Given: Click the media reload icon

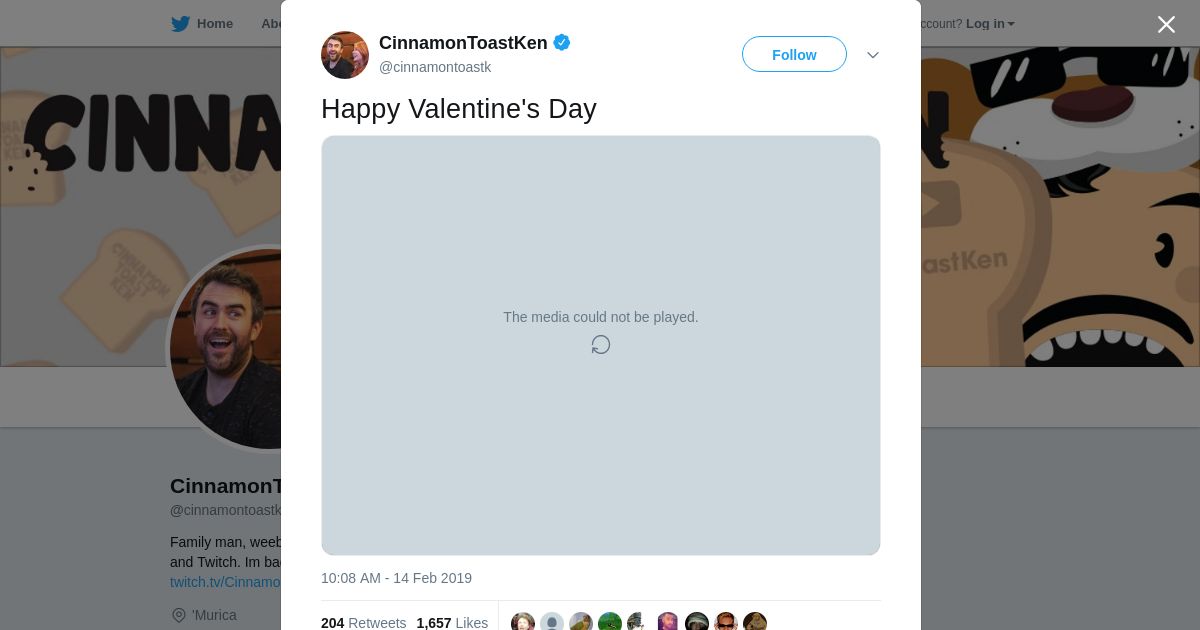Looking at the screenshot, I should tap(601, 345).
